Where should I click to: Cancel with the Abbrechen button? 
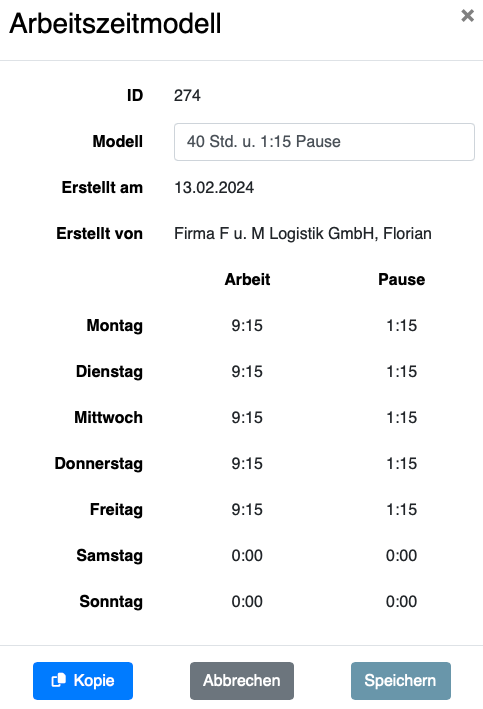click(242, 681)
